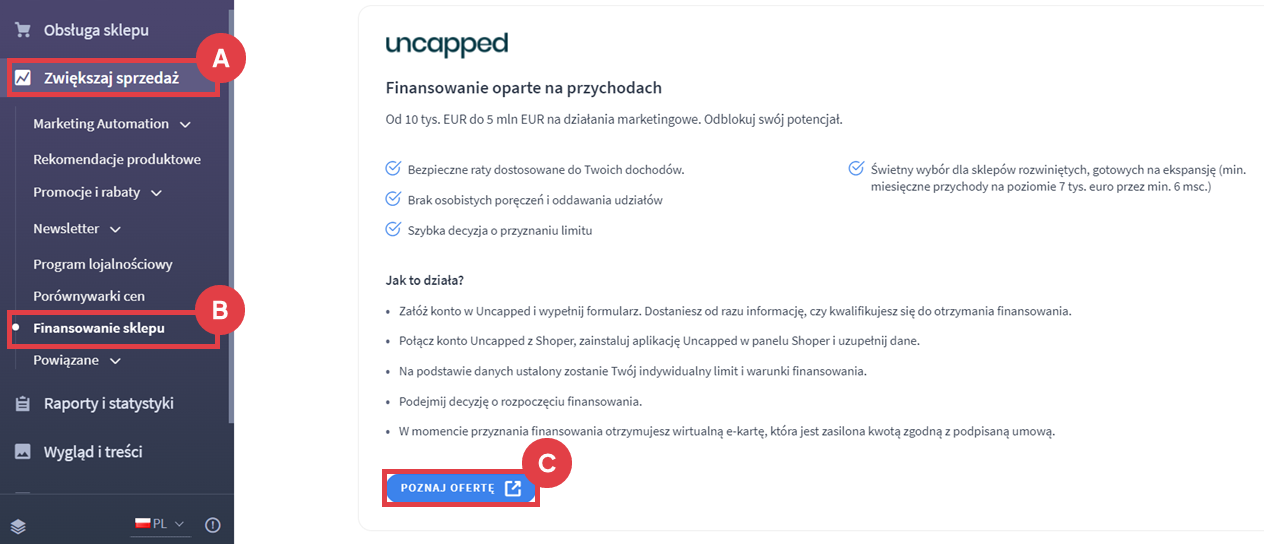This screenshot has width=1264, height=544.
Task: Click the image icon for Wygląd i treści
Action: [23, 452]
